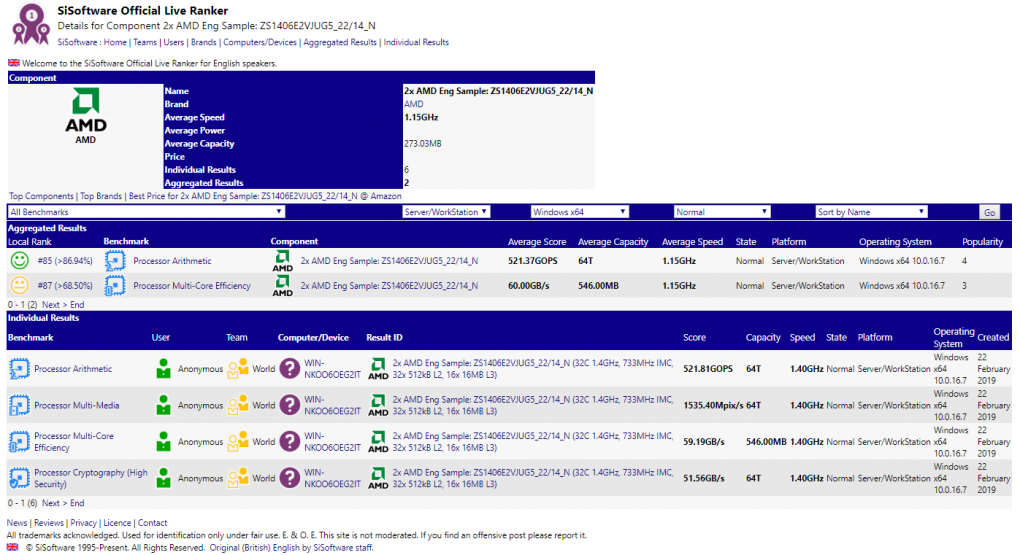Click the 1535.40Mpix/s score value
1020x555 pixels.
click(x=713, y=405)
